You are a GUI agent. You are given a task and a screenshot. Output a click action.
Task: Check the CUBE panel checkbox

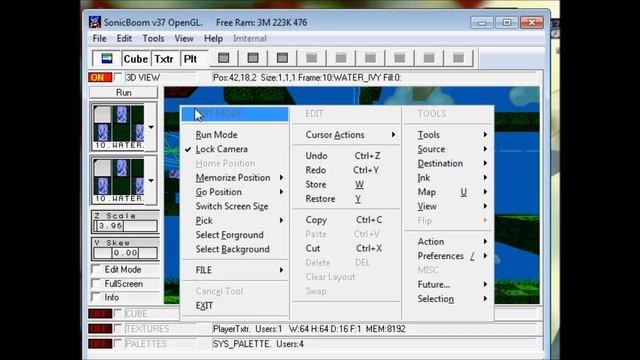tap(118, 313)
